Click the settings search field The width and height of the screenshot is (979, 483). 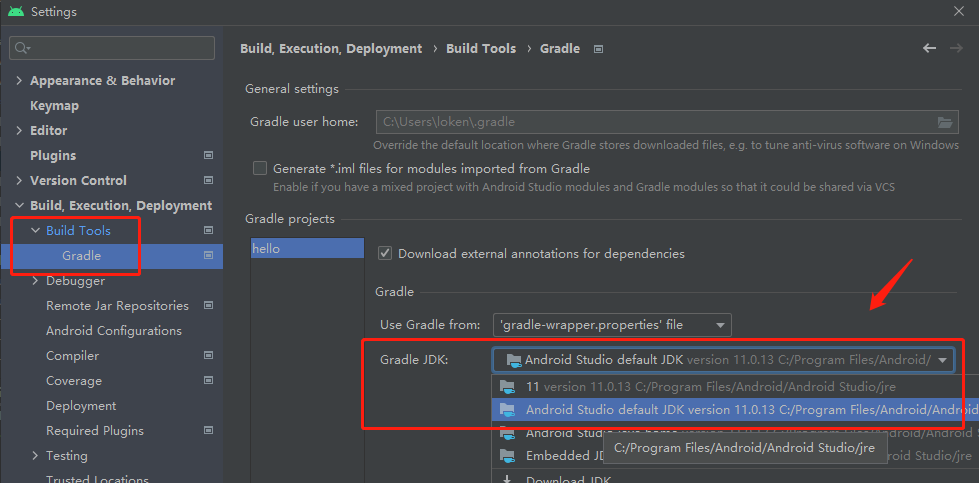[x=112, y=48]
